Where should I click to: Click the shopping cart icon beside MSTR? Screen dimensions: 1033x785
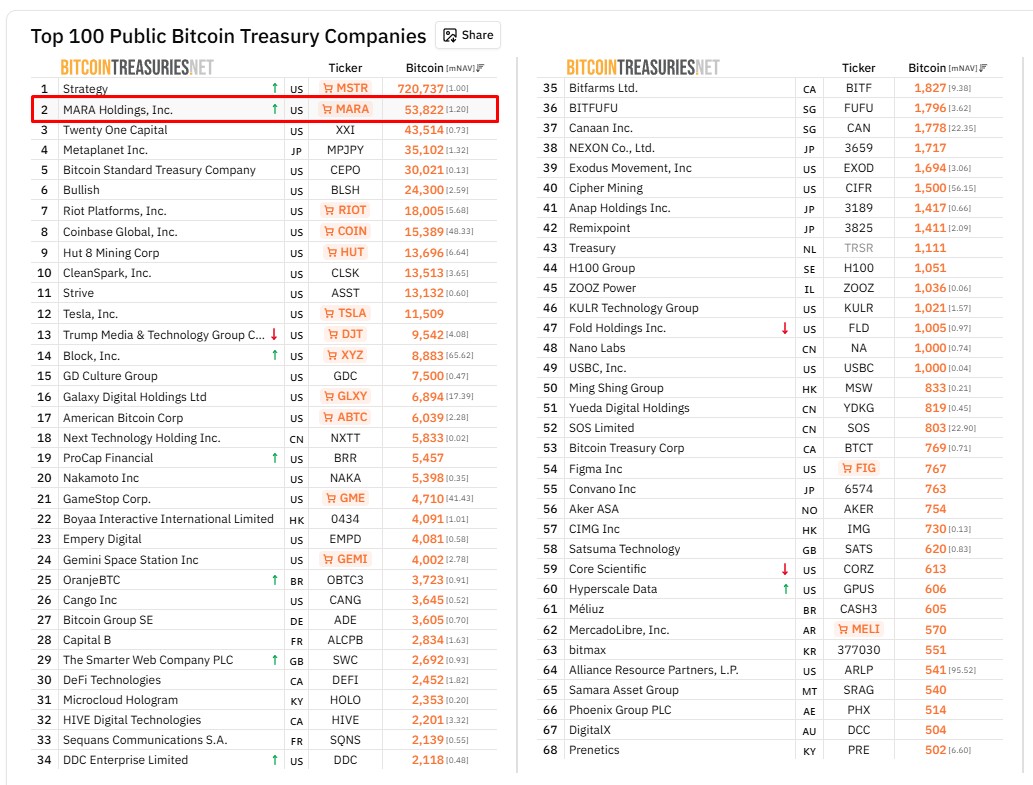coord(329,88)
